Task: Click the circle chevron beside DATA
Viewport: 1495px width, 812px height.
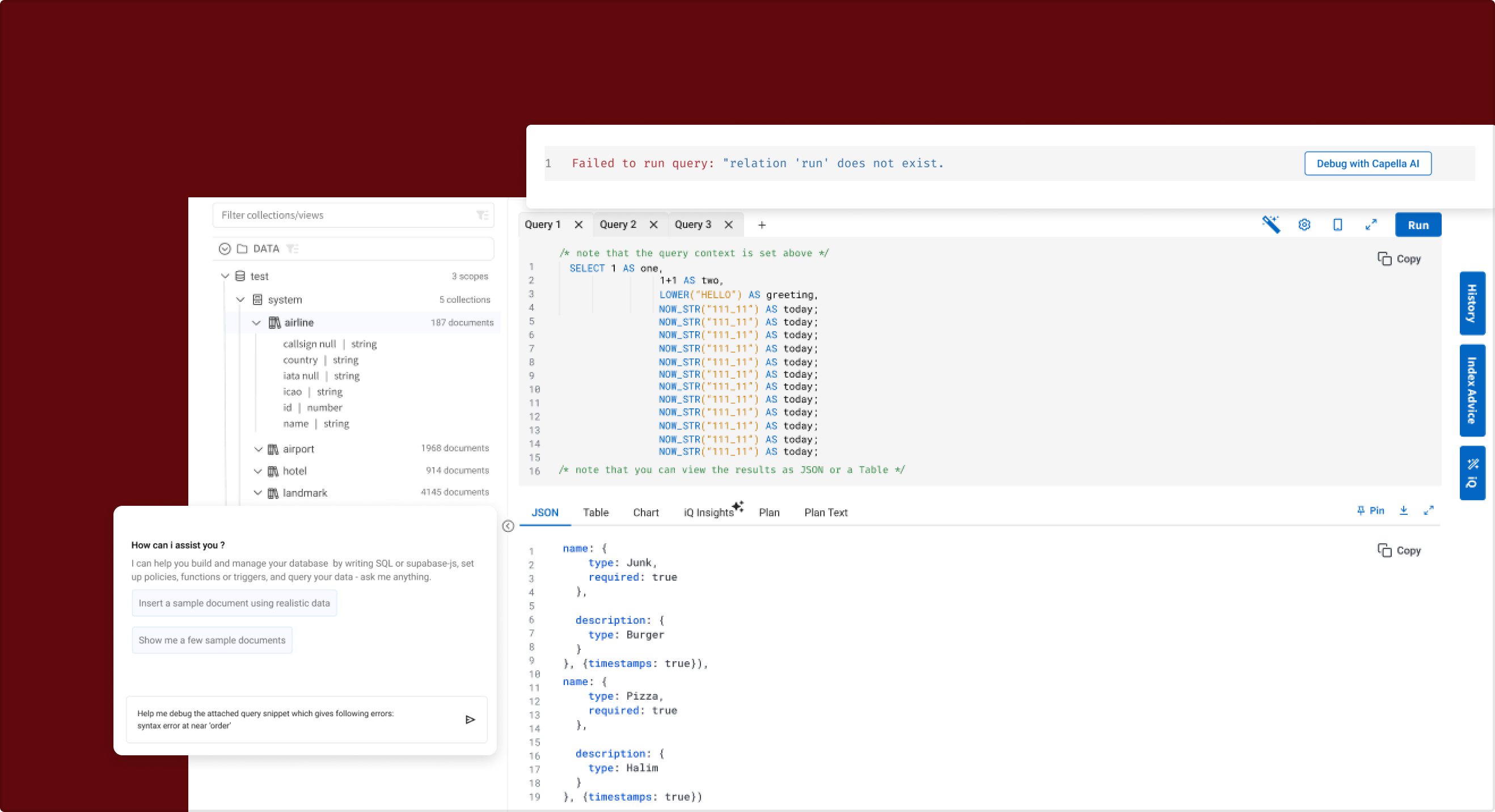Action: pyautogui.click(x=225, y=248)
